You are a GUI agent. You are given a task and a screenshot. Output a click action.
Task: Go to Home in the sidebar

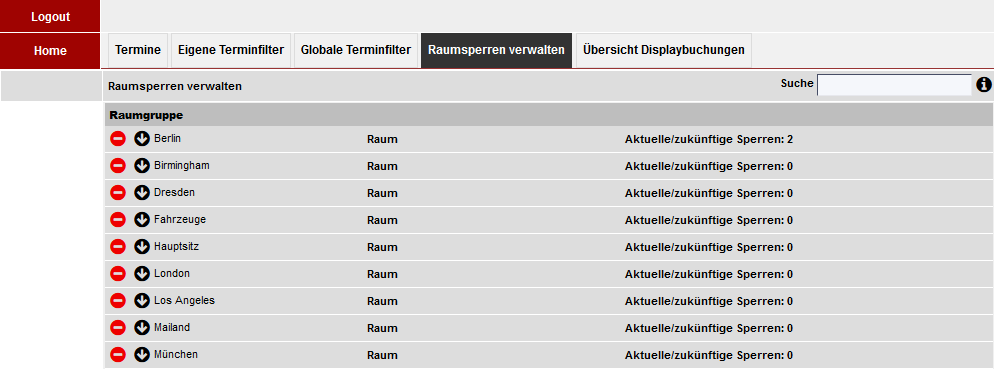[50, 51]
